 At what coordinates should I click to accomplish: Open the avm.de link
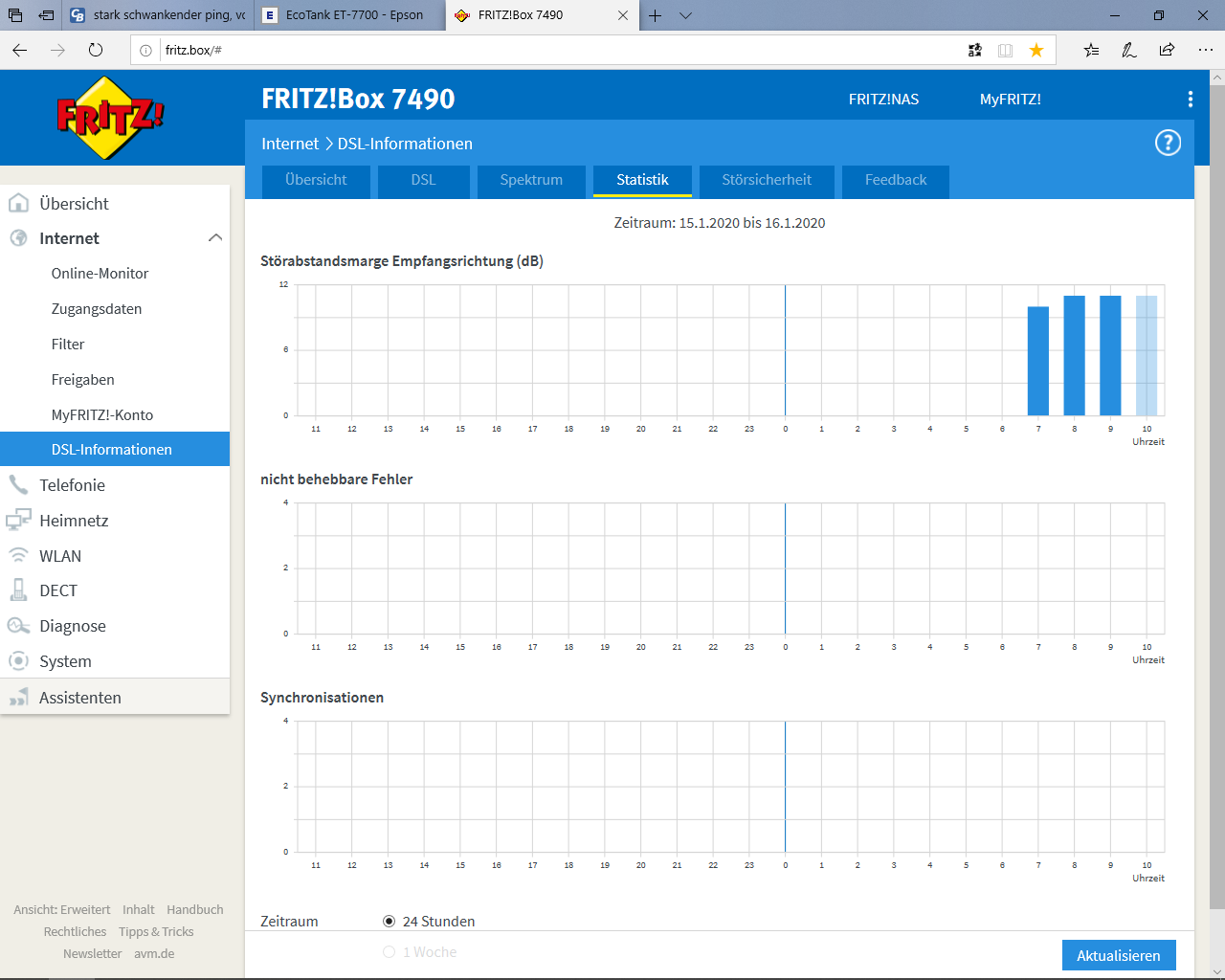(154, 953)
